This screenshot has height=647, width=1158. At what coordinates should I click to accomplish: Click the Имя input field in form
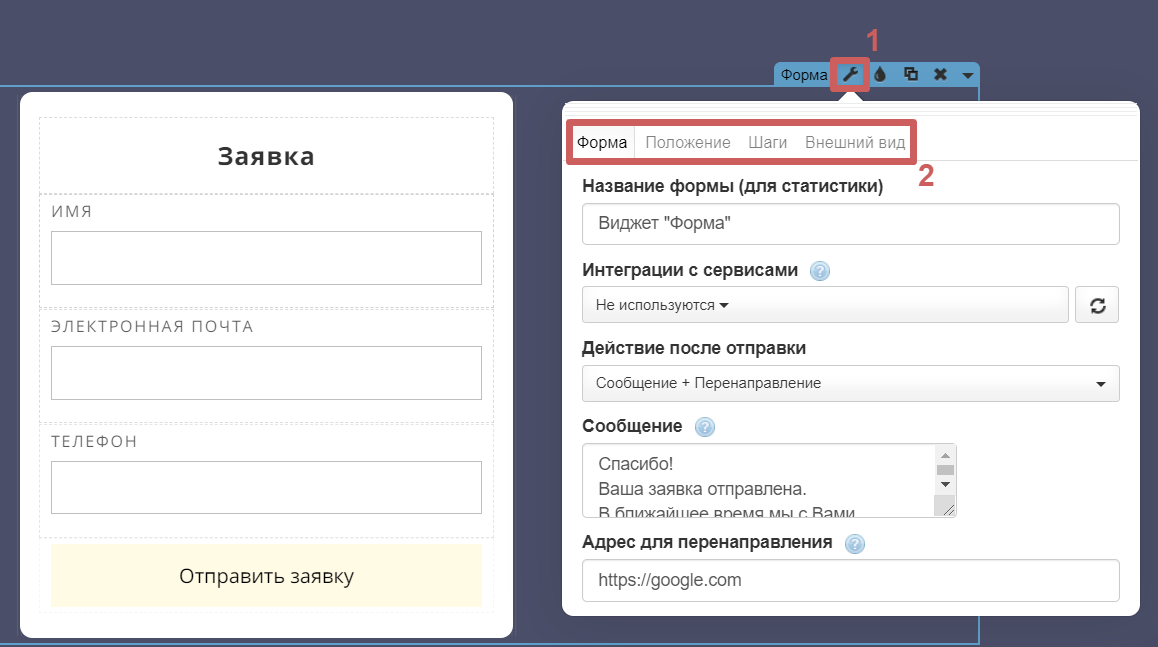[x=266, y=258]
